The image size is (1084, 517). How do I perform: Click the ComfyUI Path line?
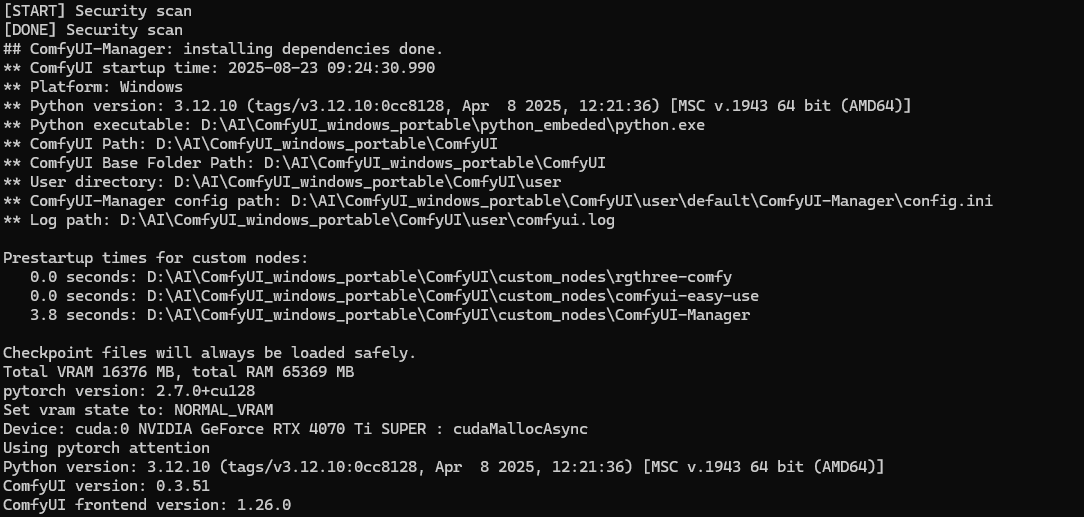(250, 144)
